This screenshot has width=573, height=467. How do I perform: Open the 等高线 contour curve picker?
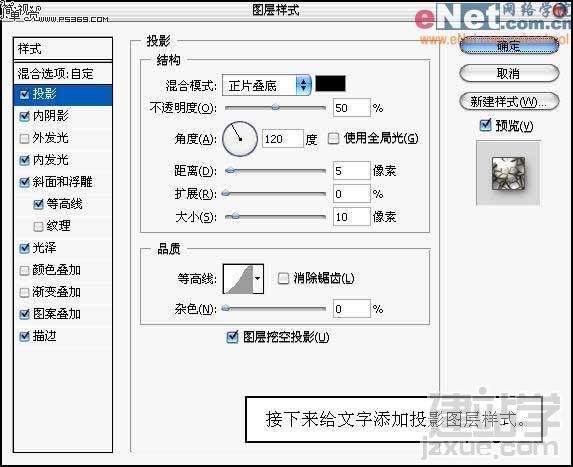pyautogui.click(x=238, y=279)
